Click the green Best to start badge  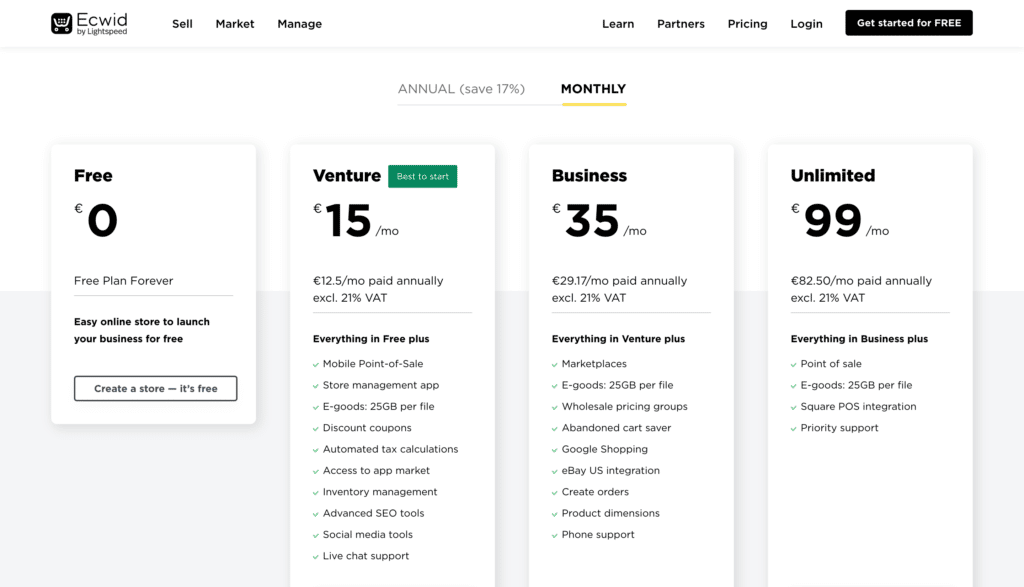pyautogui.click(x=423, y=176)
